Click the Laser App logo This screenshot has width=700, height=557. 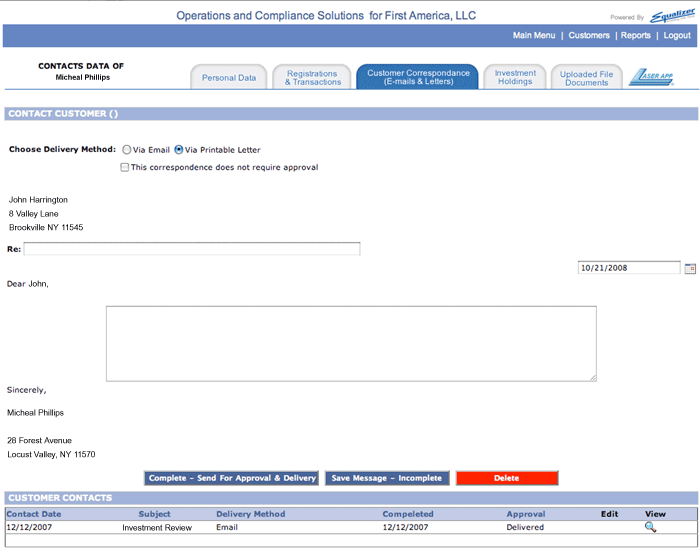click(x=651, y=77)
